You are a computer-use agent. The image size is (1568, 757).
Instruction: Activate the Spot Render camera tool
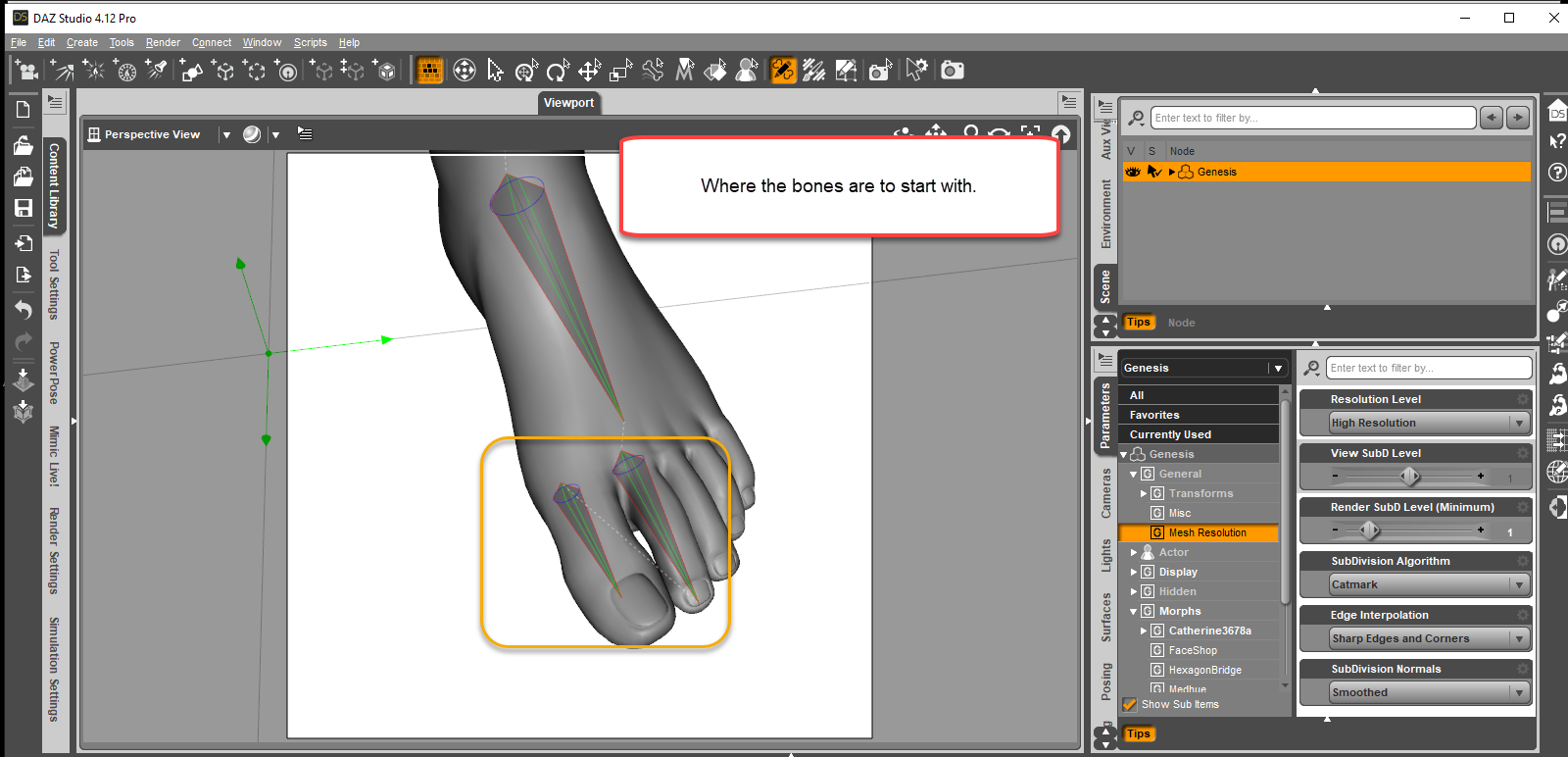click(x=880, y=70)
